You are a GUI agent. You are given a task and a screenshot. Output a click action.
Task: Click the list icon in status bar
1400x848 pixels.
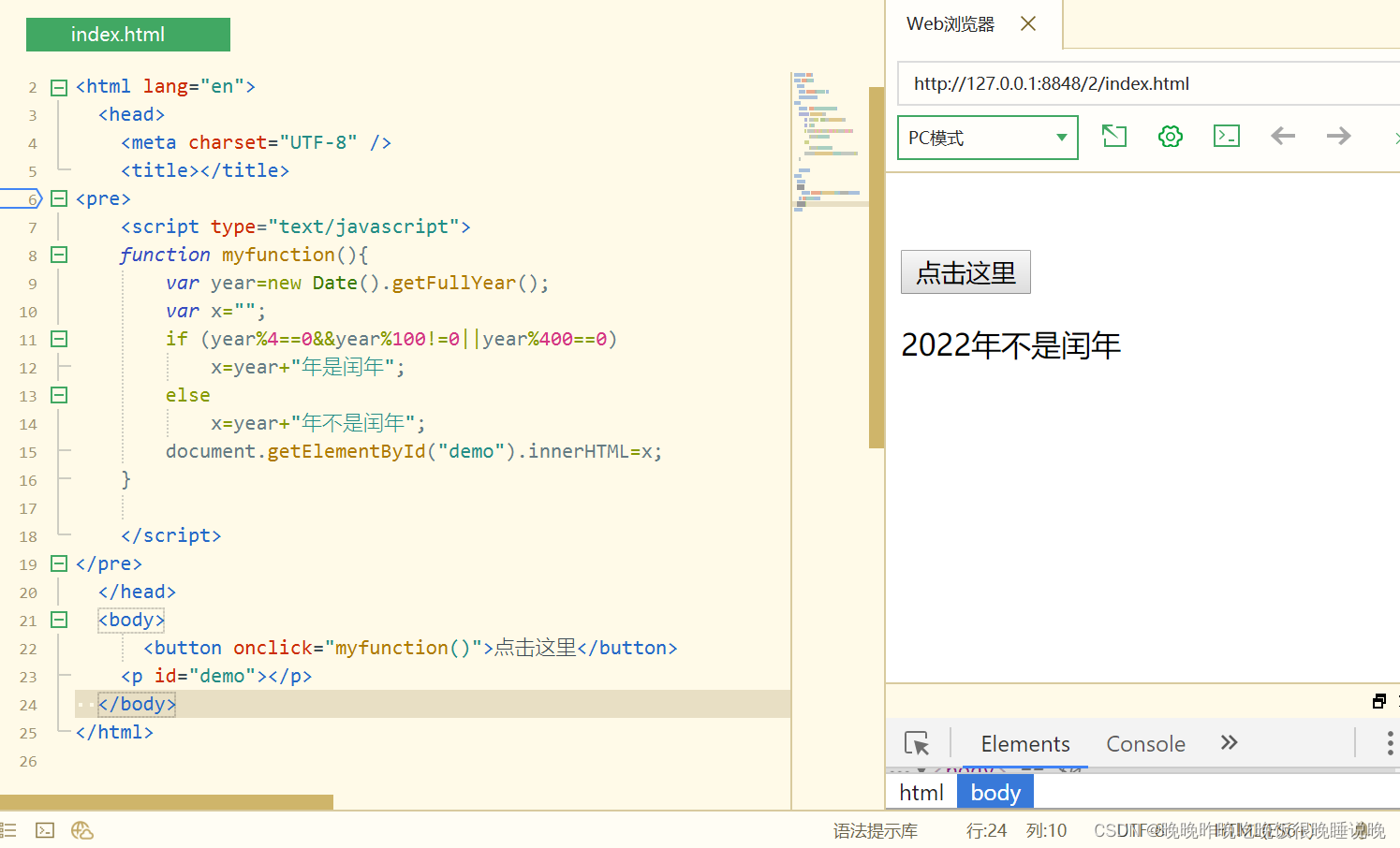[x=8, y=830]
